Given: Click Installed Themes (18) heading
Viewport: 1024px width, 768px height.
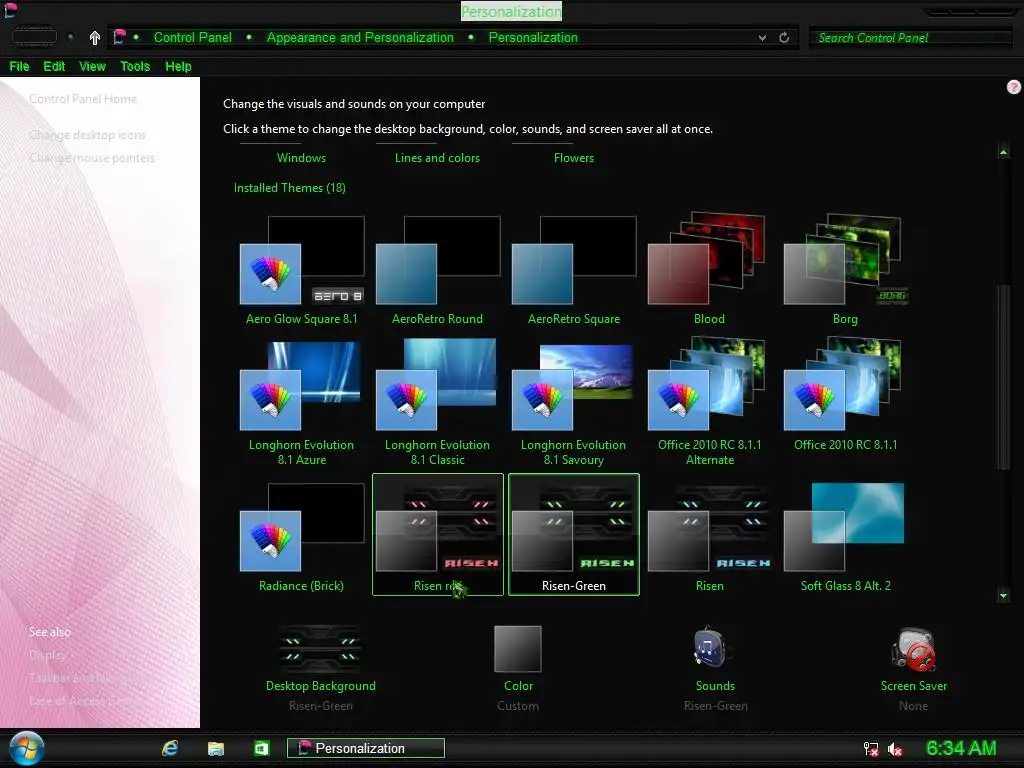Looking at the screenshot, I should coord(289,187).
